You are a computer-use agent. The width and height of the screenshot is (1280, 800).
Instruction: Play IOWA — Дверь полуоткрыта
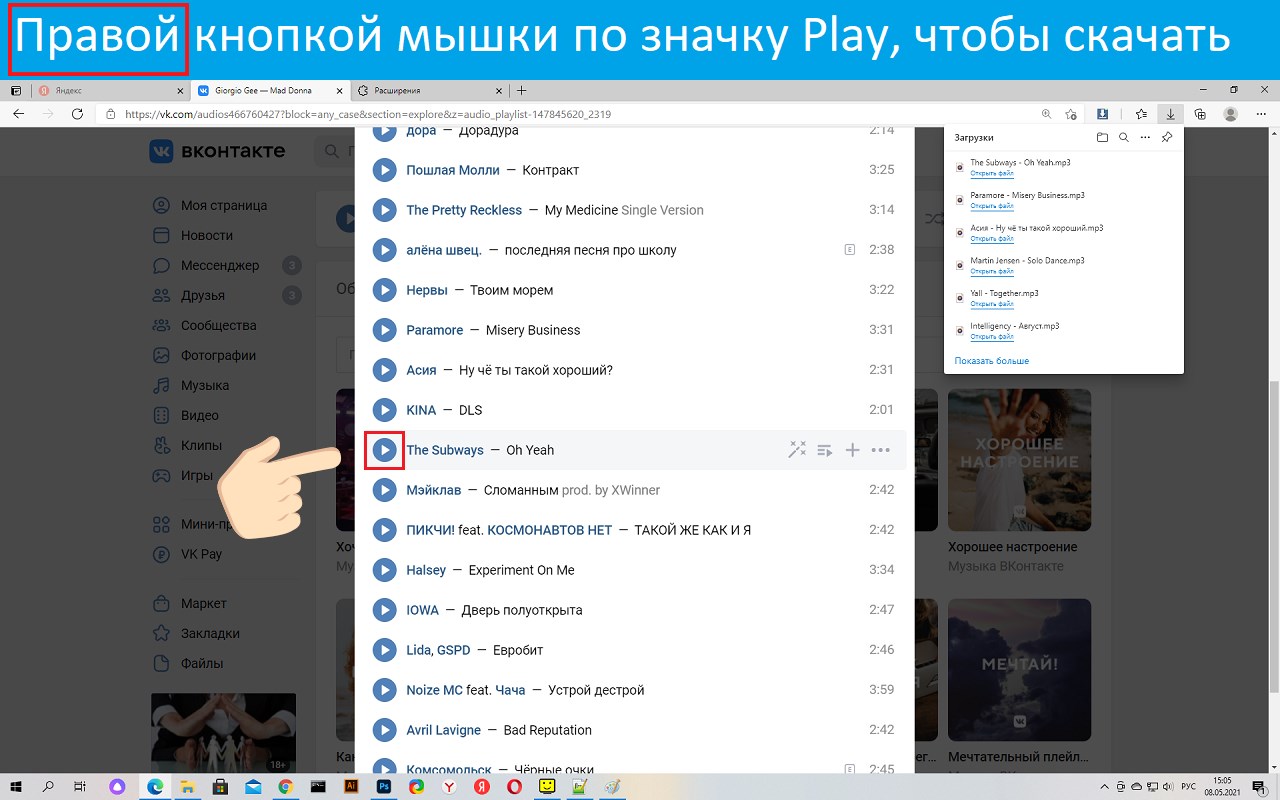click(384, 610)
